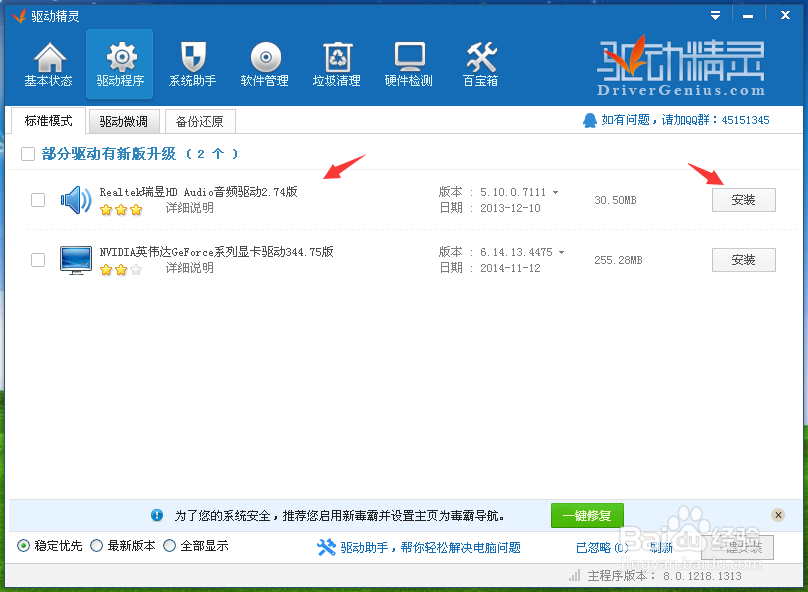Click the signal bars status icon
Image resolution: width=808 pixels, height=592 pixels.
coord(574,576)
